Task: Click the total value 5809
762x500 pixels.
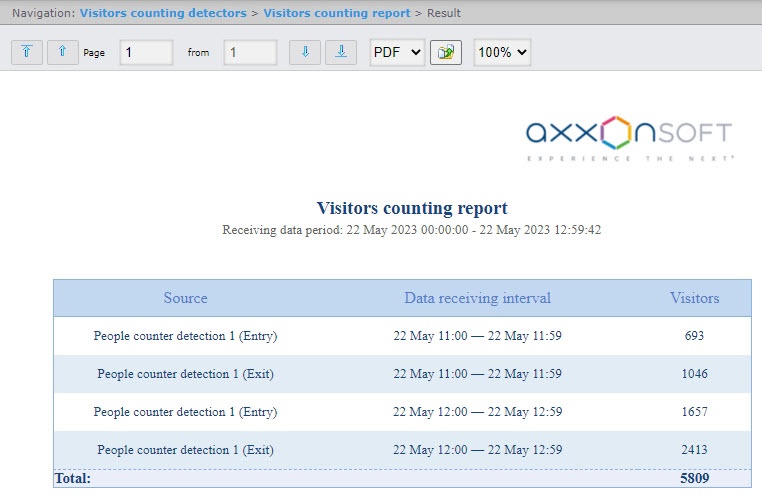Action: point(694,478)
